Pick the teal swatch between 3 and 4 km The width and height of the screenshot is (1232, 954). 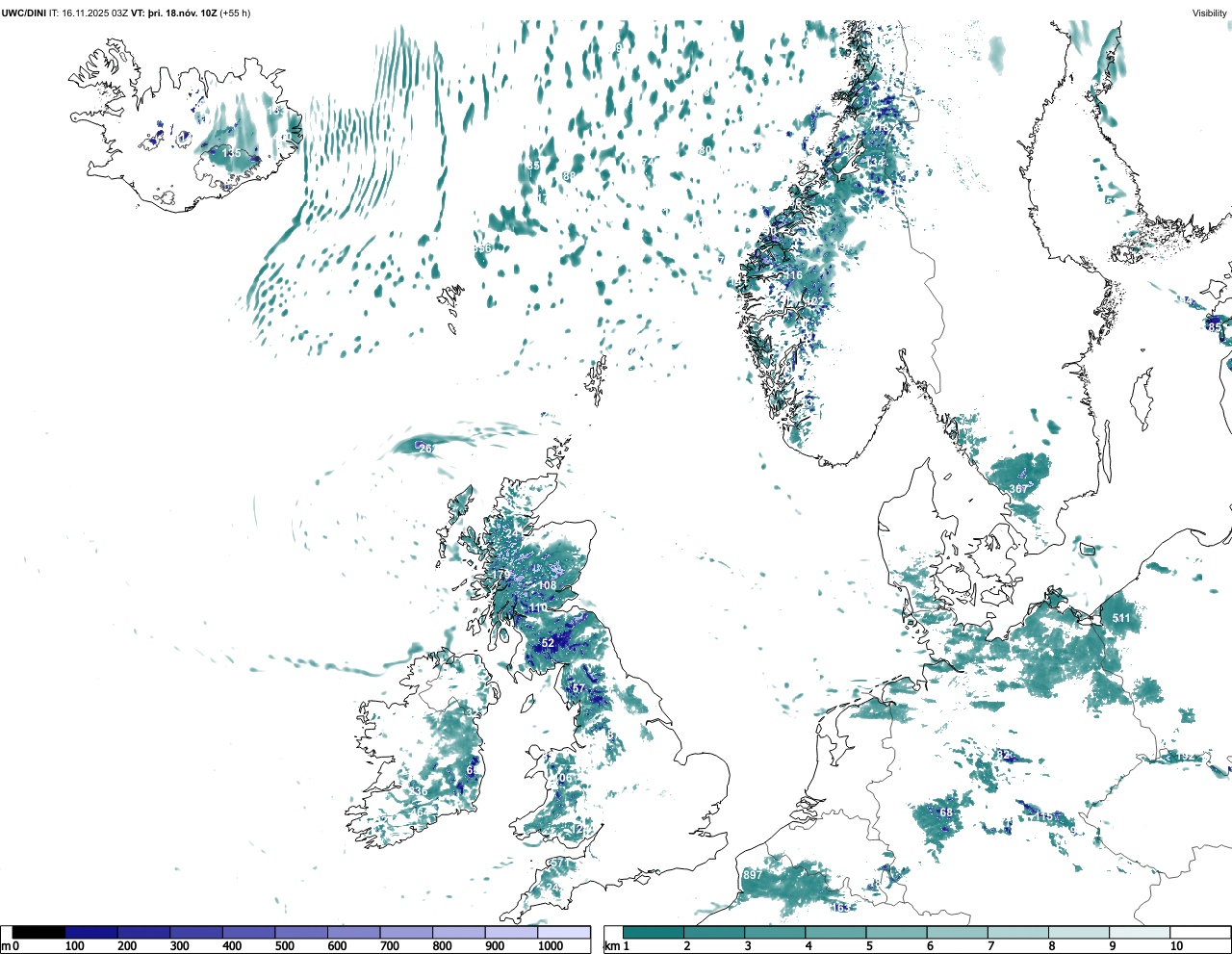click(x=775, y=933)
